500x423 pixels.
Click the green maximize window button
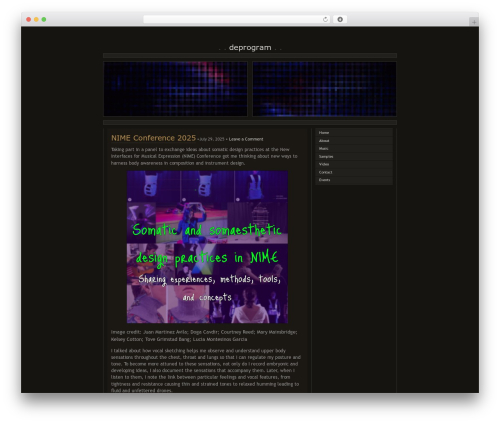(x=44, y=19)
